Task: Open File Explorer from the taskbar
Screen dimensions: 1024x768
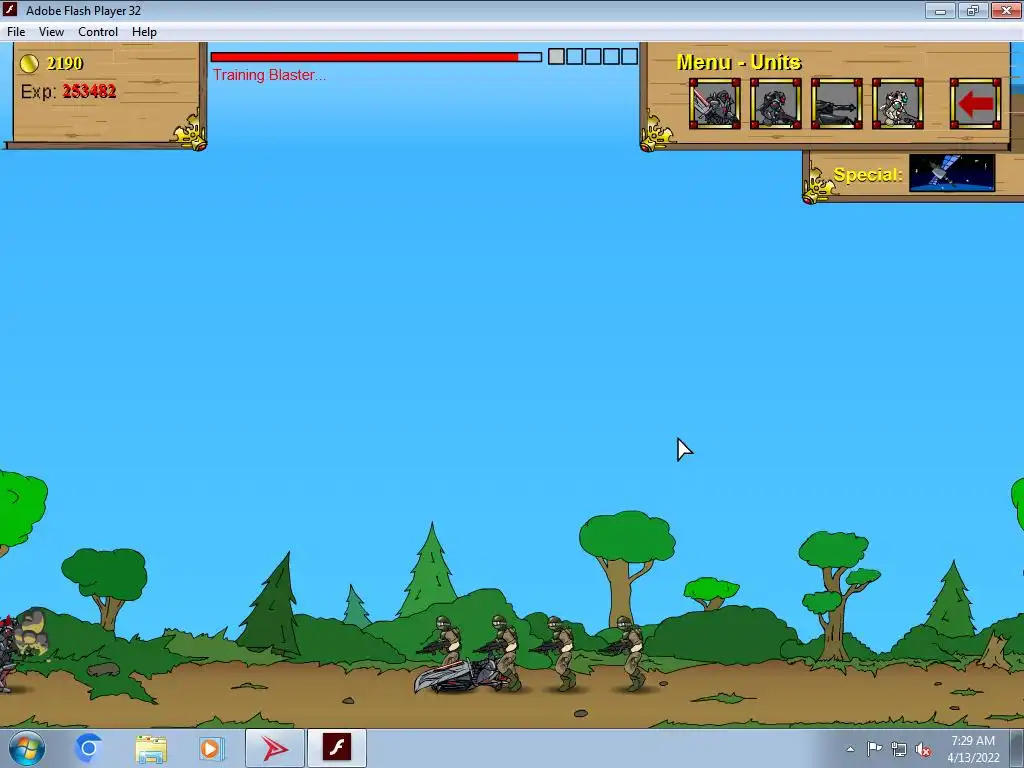Action: 151,749
